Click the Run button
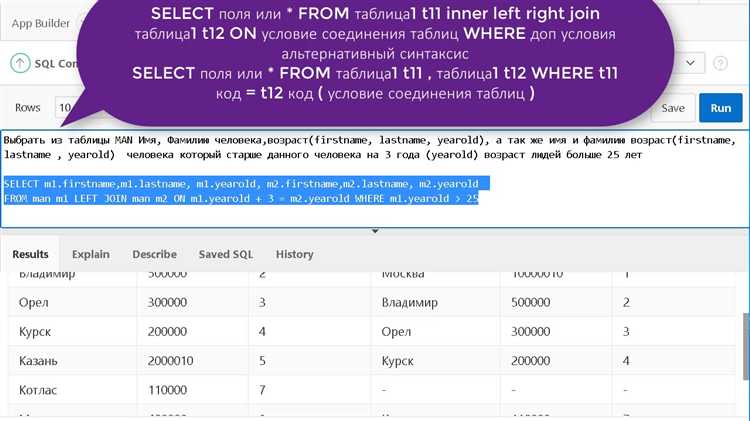This screenshot has width=750, height=421. point(720,108)
